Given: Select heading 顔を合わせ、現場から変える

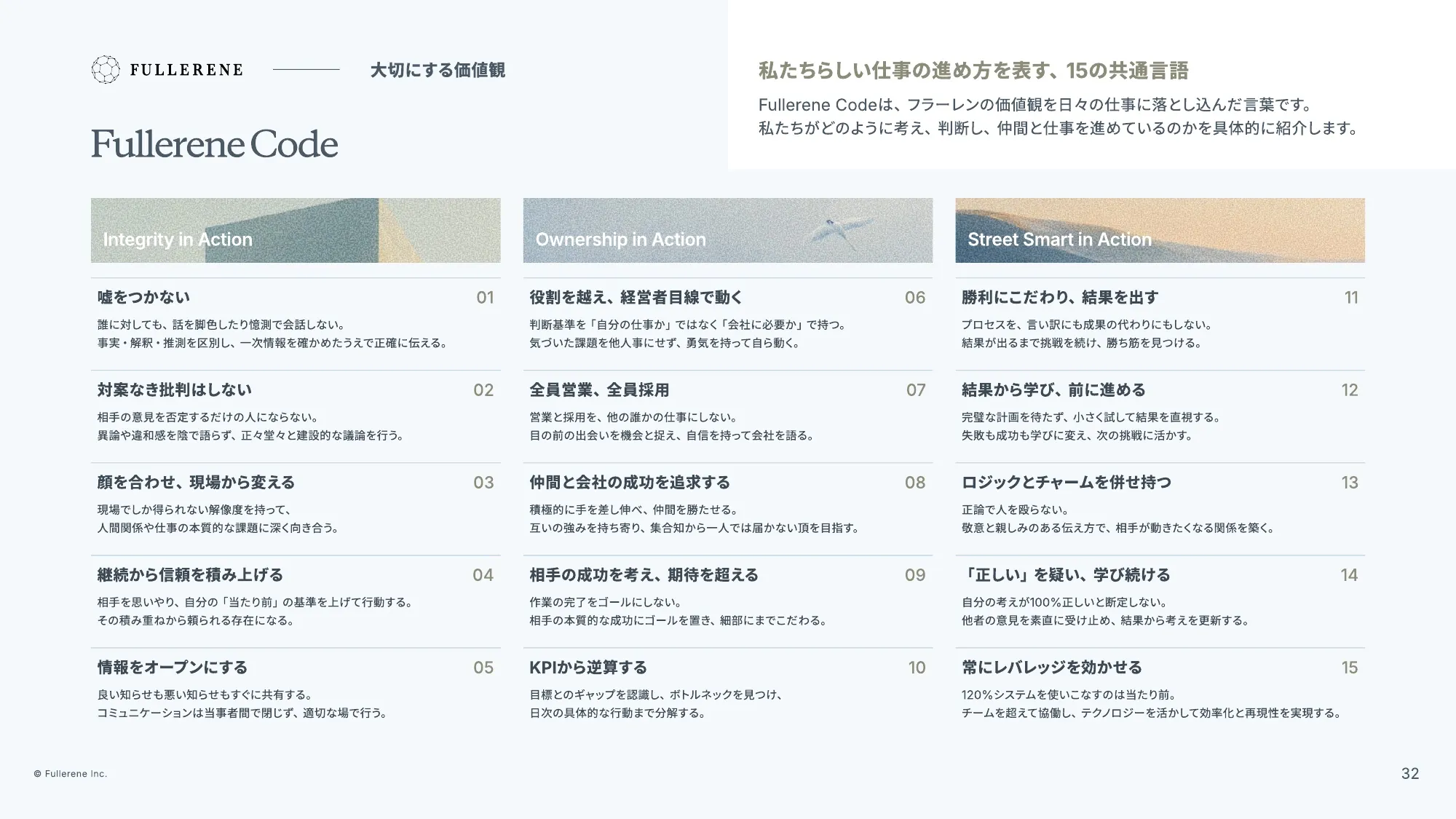Looking at the screenshot, I should (x=197, y=482).
